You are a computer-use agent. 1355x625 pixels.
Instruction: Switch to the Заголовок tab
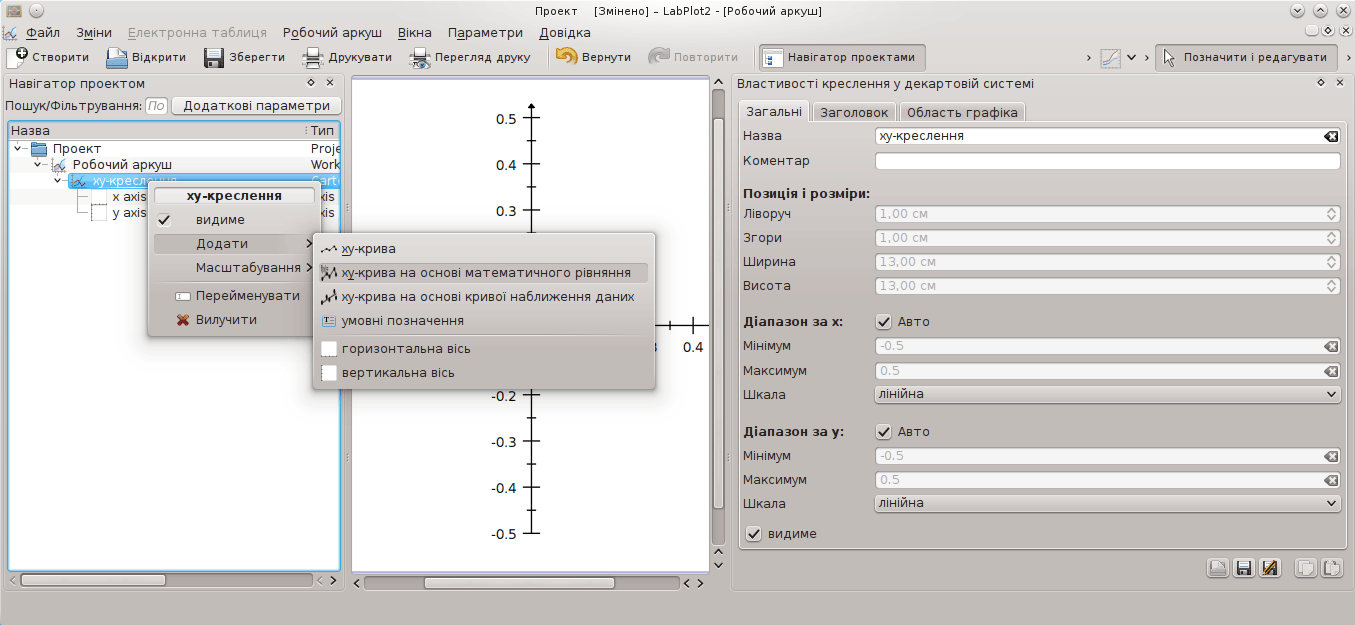click(x=854, y=113)
